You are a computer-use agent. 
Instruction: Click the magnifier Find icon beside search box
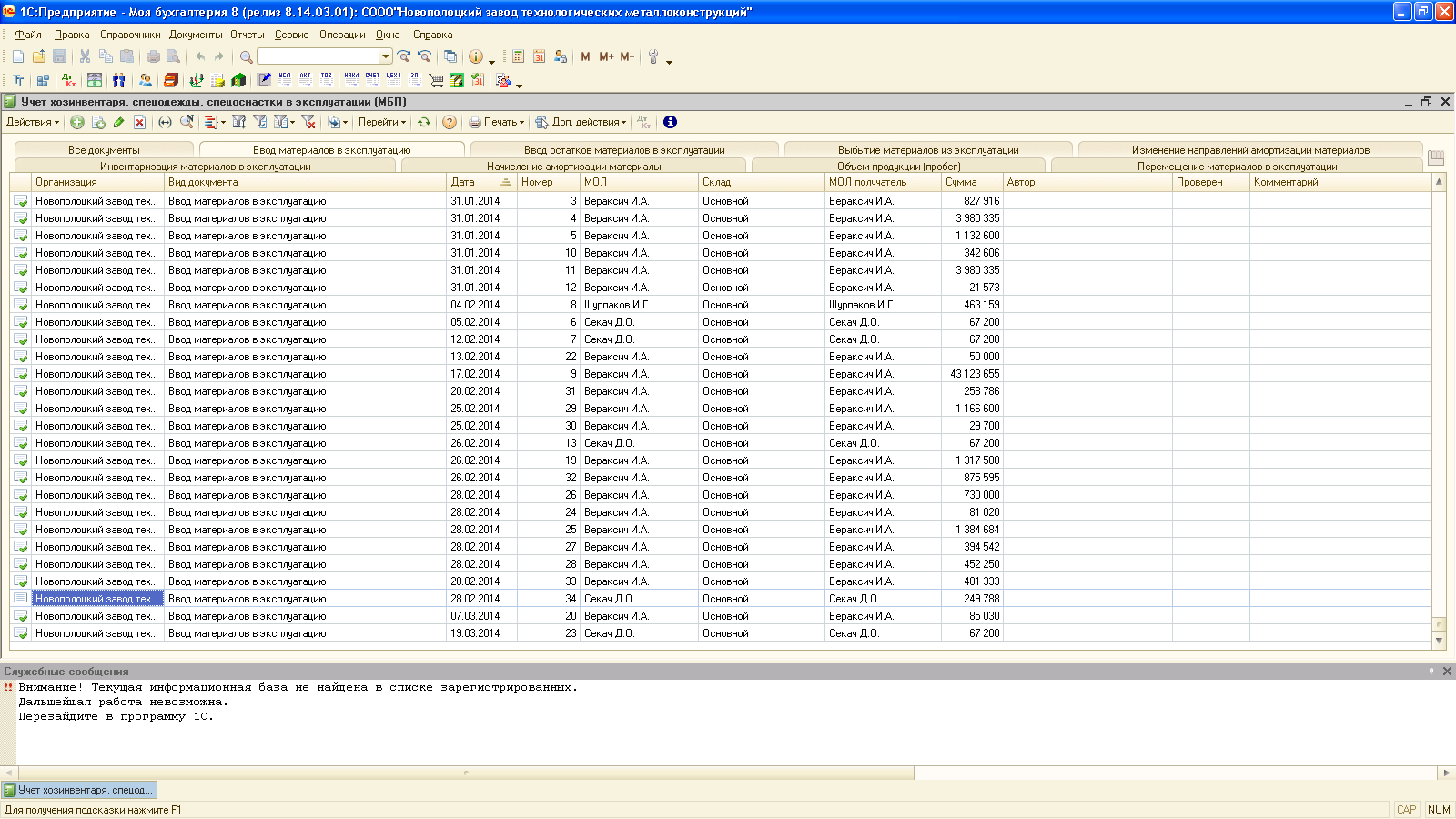pyautogui.click(x=246, y=56)
